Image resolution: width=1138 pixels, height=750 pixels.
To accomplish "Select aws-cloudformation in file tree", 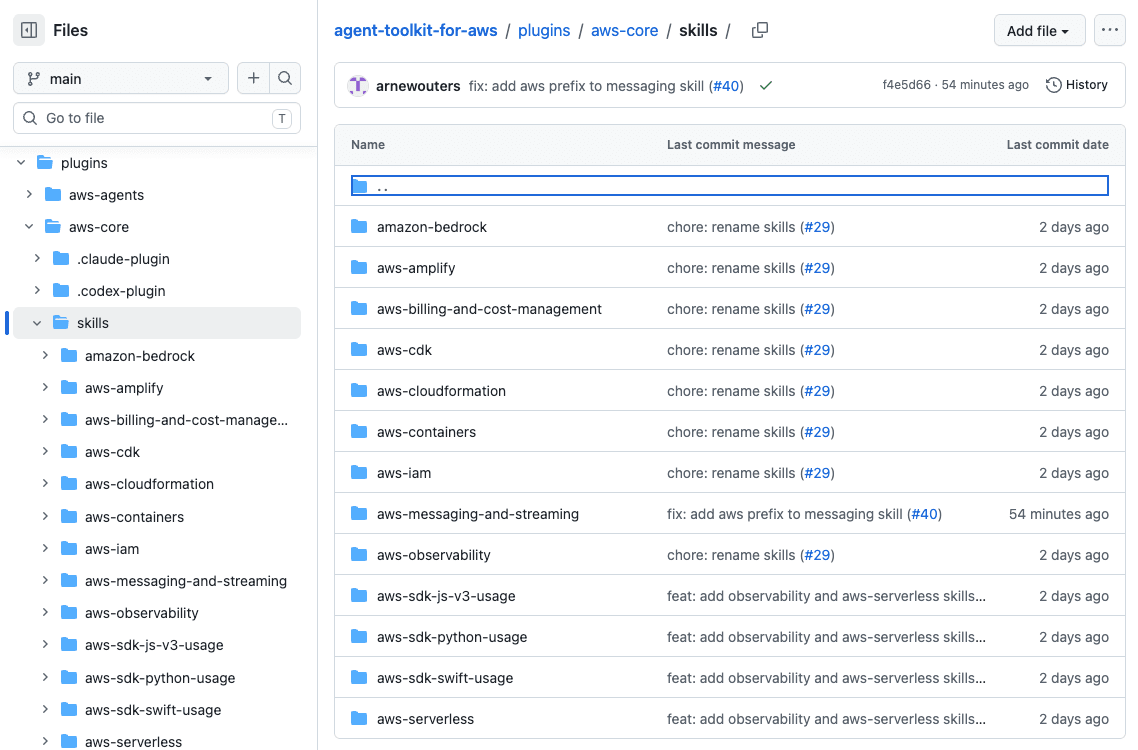I will point(150,484).
